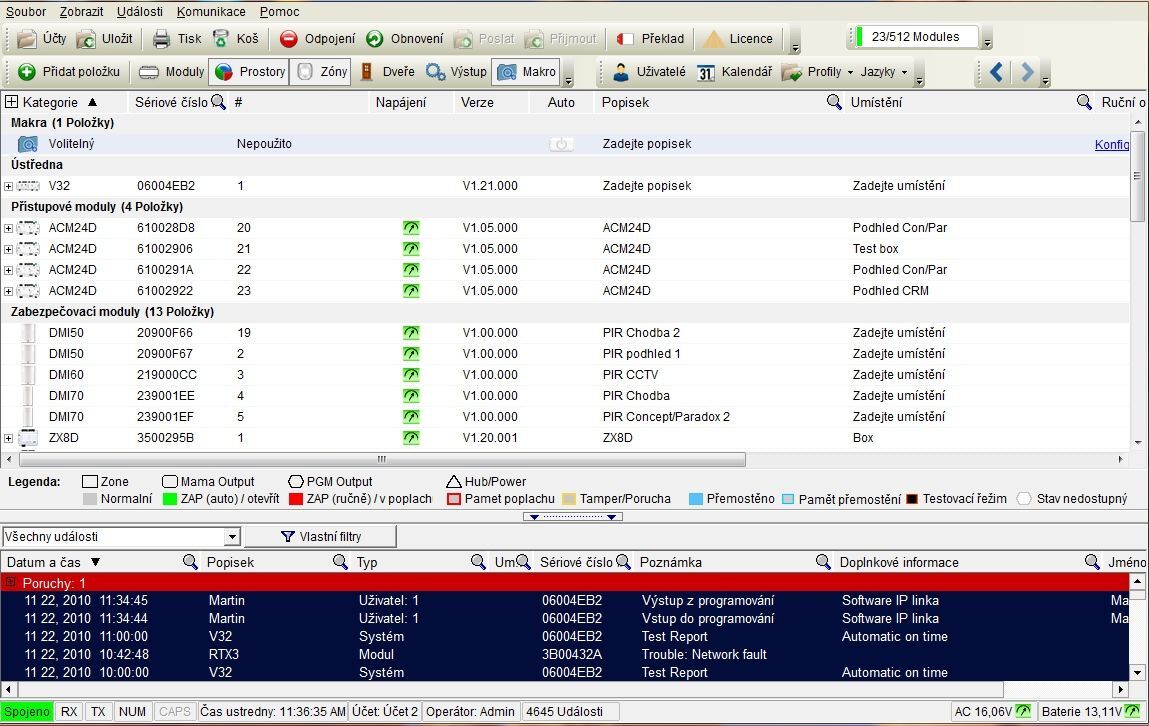Click the Uložit save icon
The width and height of the screenshot is (1149, 726).
87,39
